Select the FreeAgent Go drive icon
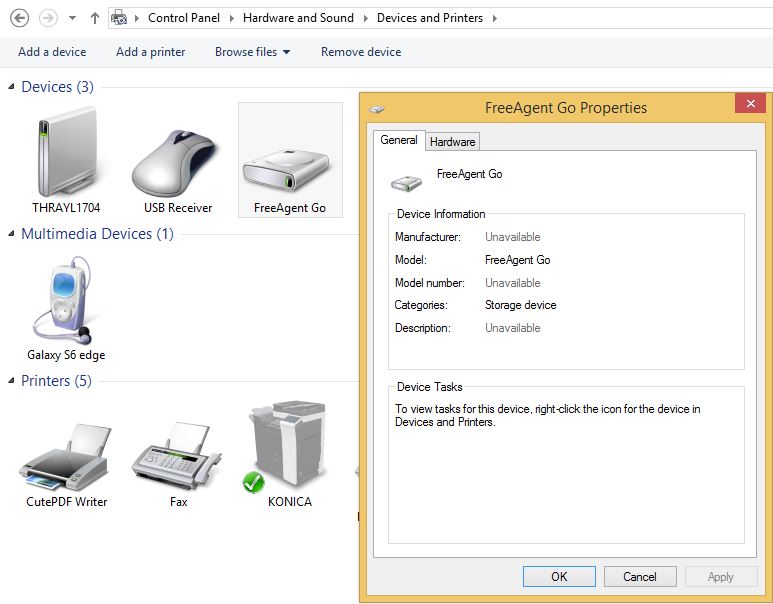This screenshot has height=604, width=773. point(286,171)
